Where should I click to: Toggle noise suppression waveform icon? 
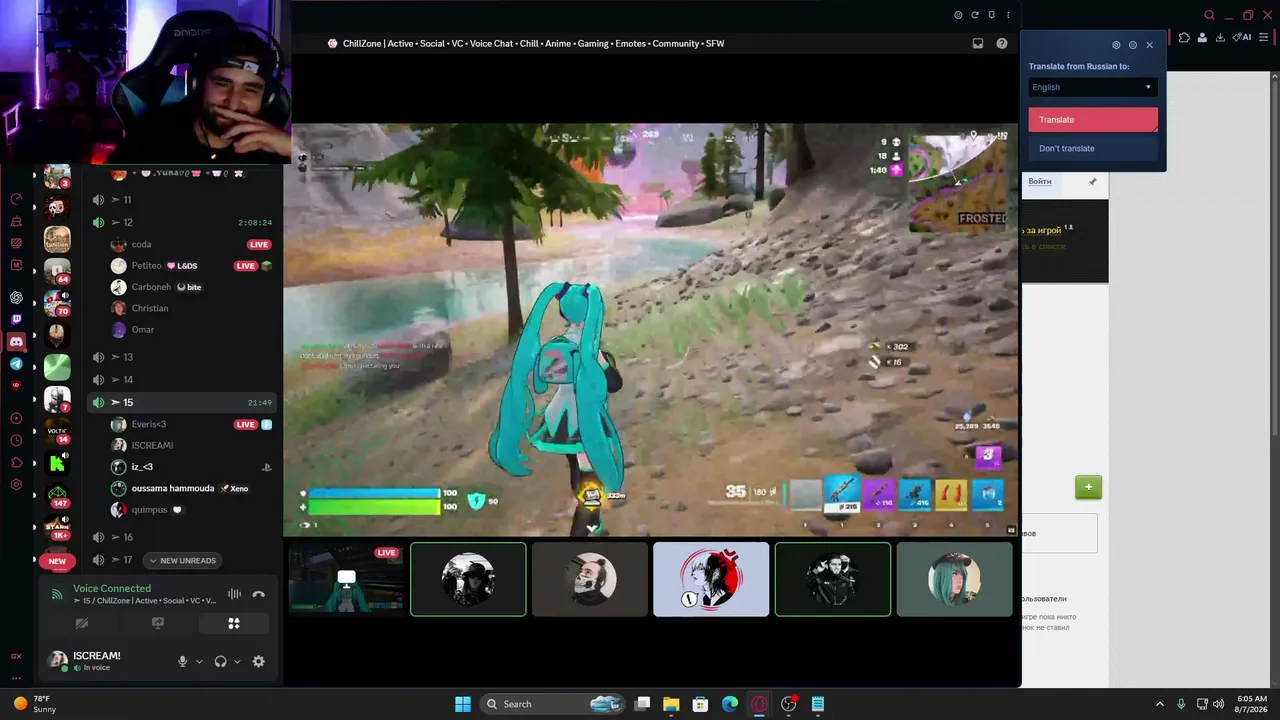tap(235, 594)
